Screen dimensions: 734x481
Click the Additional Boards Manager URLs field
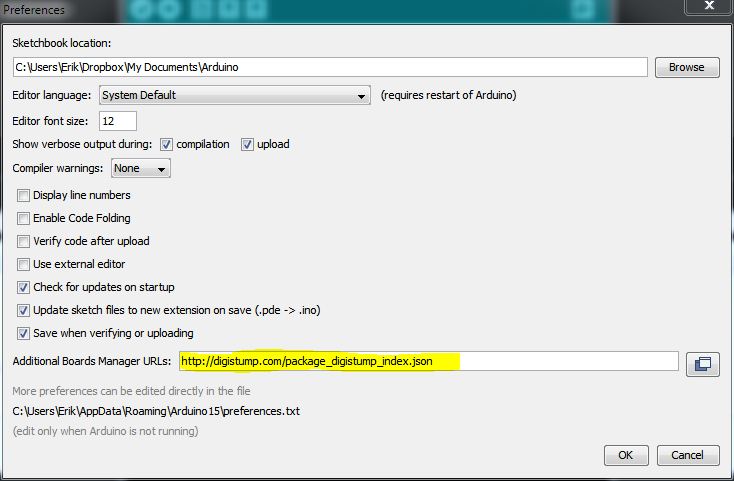(428, 361)
